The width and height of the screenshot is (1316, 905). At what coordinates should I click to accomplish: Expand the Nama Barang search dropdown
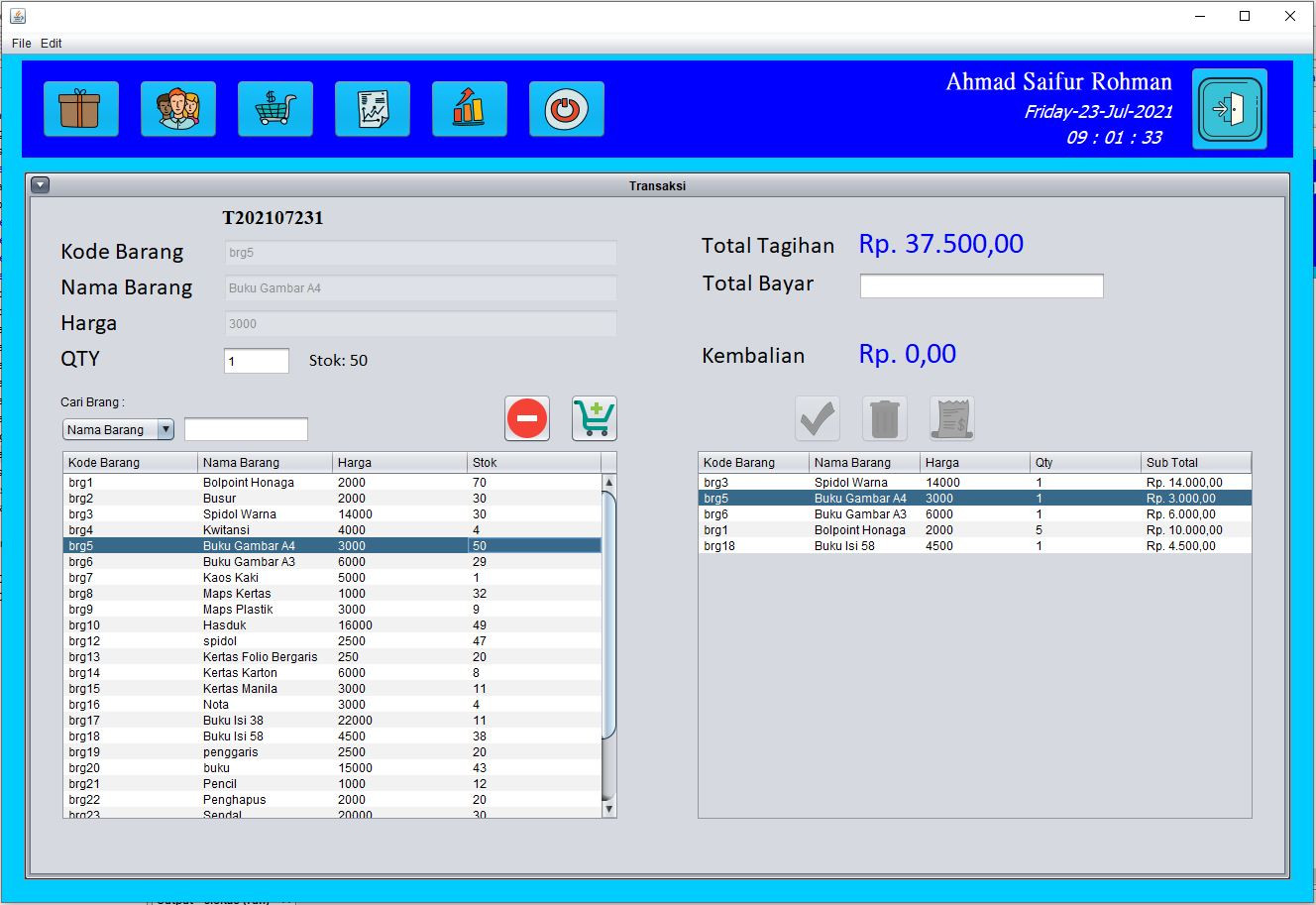165,429
